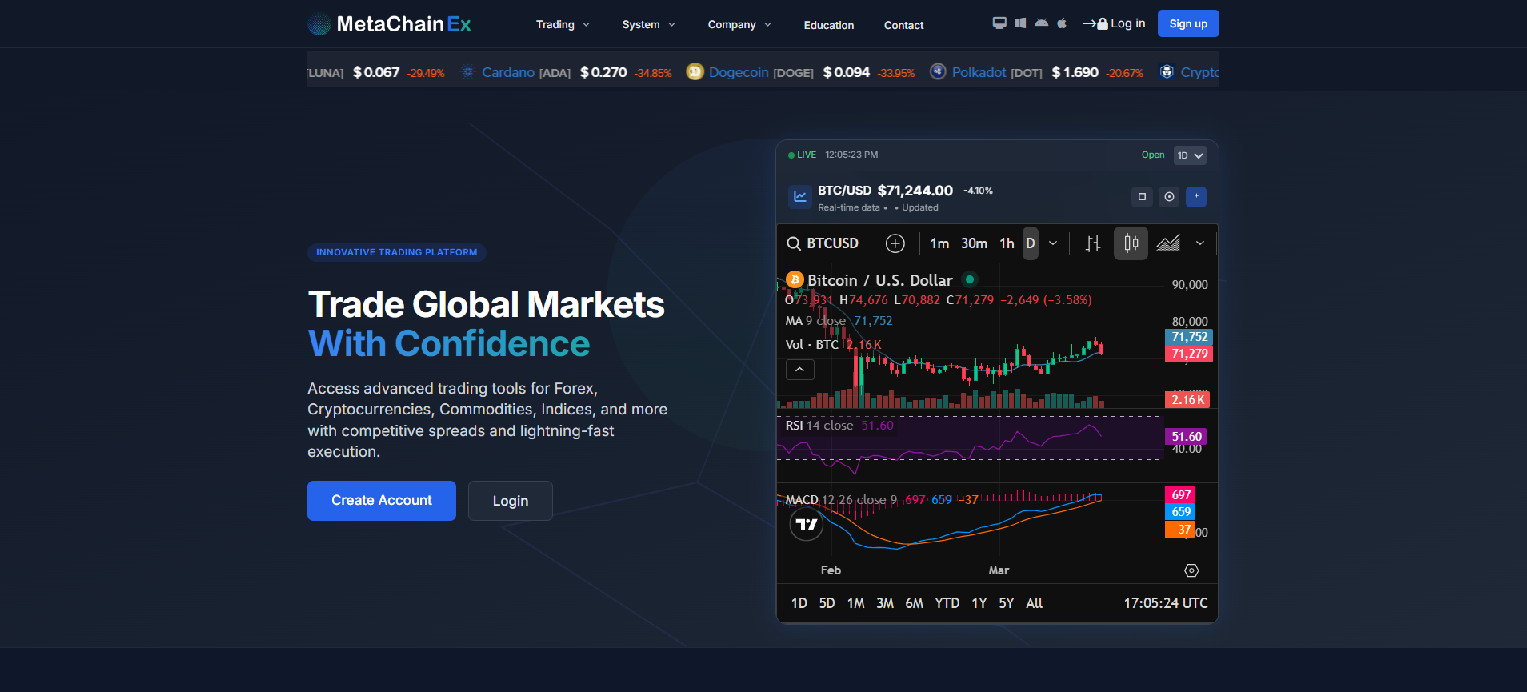Click the MetaChainEx logo
The width and height of the screenshot is (1527, 692).
tap(389, 24)
